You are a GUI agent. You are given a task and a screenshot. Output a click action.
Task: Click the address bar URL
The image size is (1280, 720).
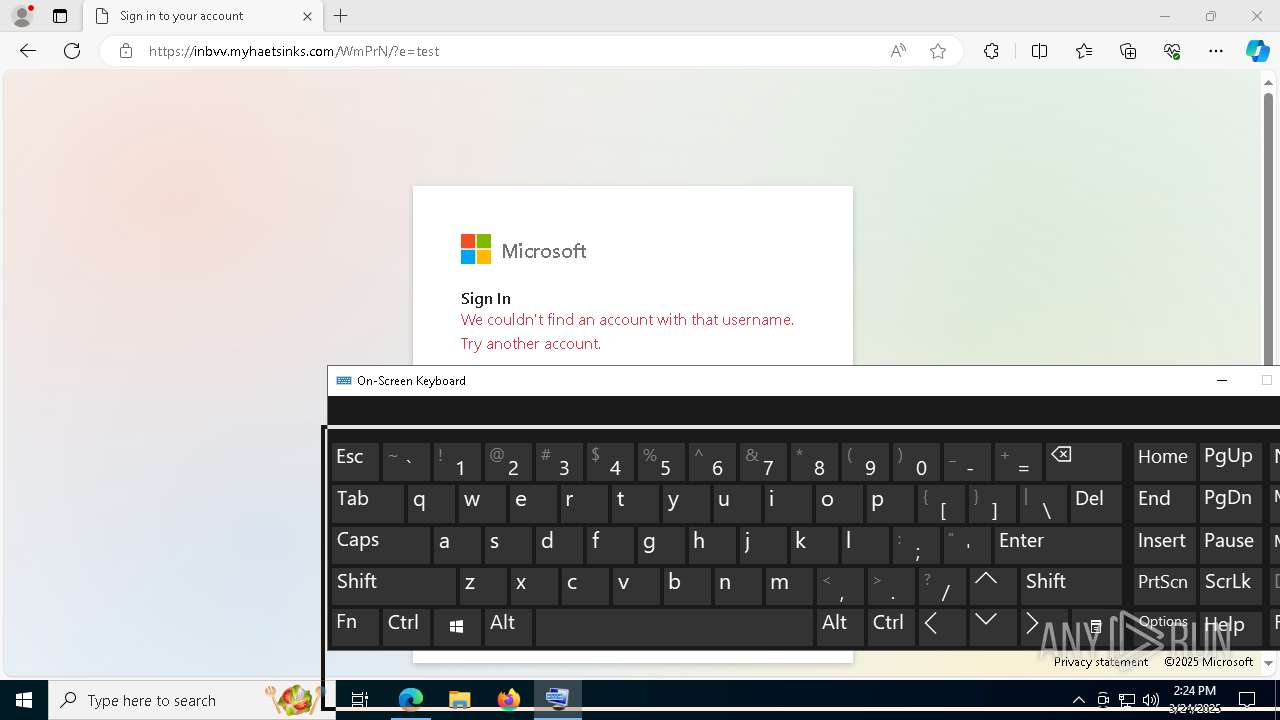click(x=294, y=51)
